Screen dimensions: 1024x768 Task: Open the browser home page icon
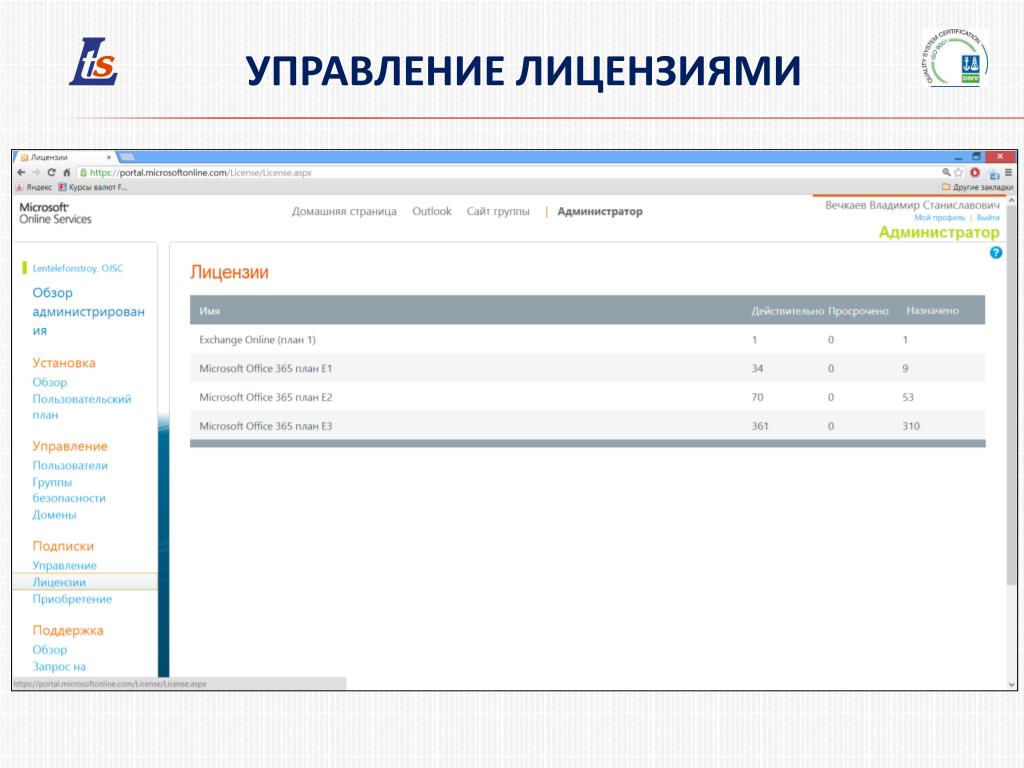[x=67, y=172]
